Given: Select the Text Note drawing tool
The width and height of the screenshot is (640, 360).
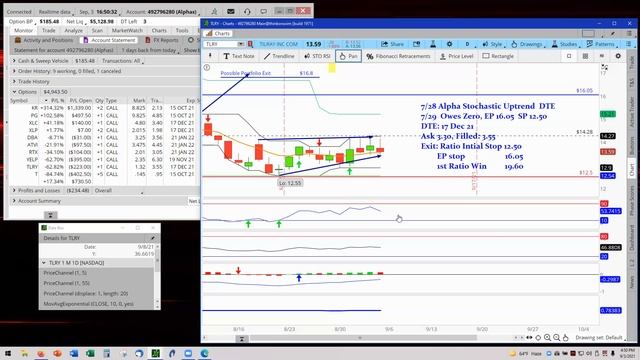Looking at the screenshot, I should [x=239, y=56].
